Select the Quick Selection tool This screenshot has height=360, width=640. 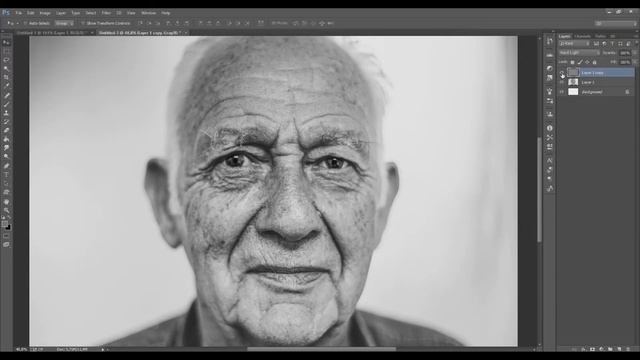tap(7, 69)
